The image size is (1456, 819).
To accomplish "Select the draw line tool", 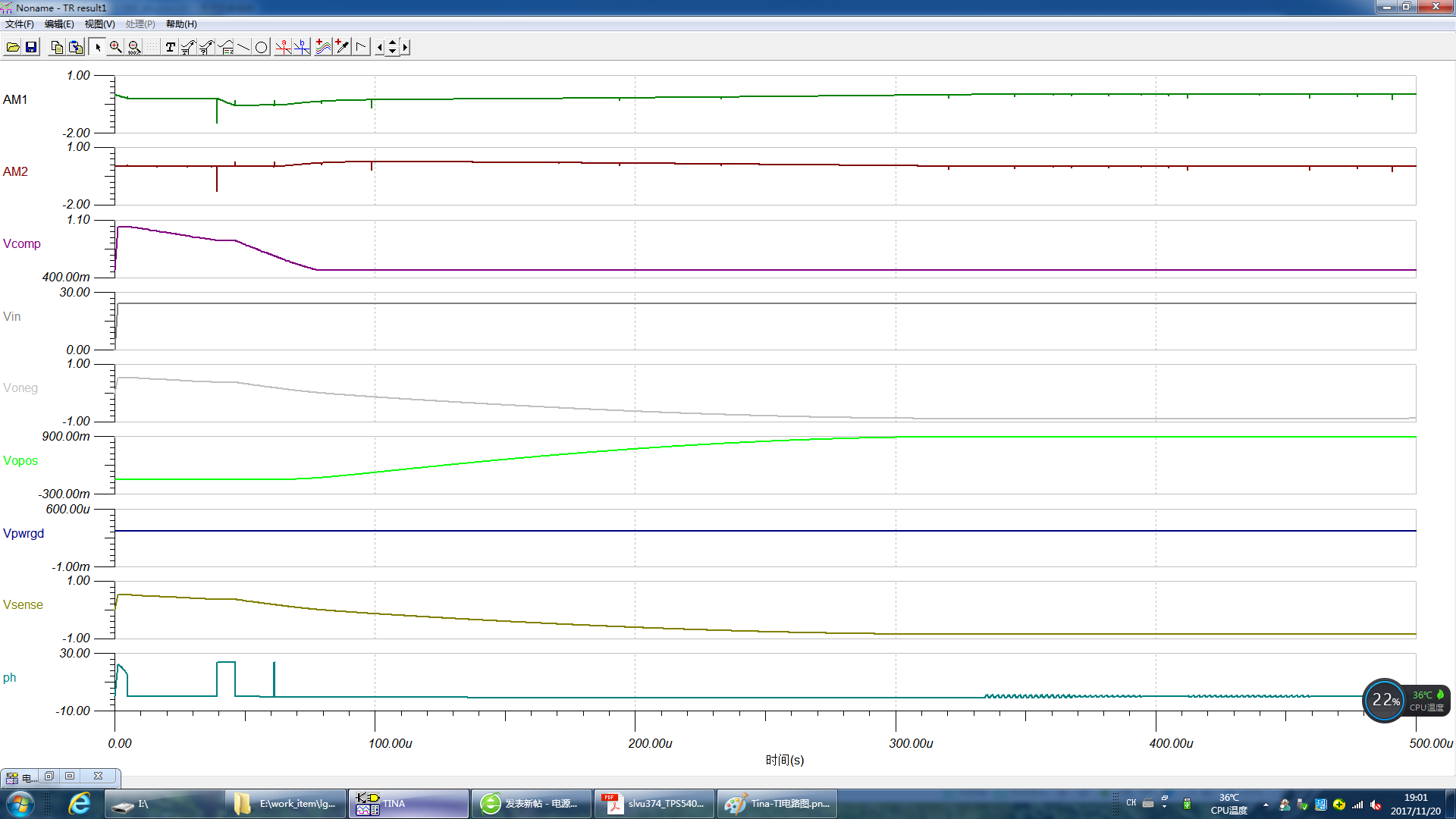I will pos(243,47).
